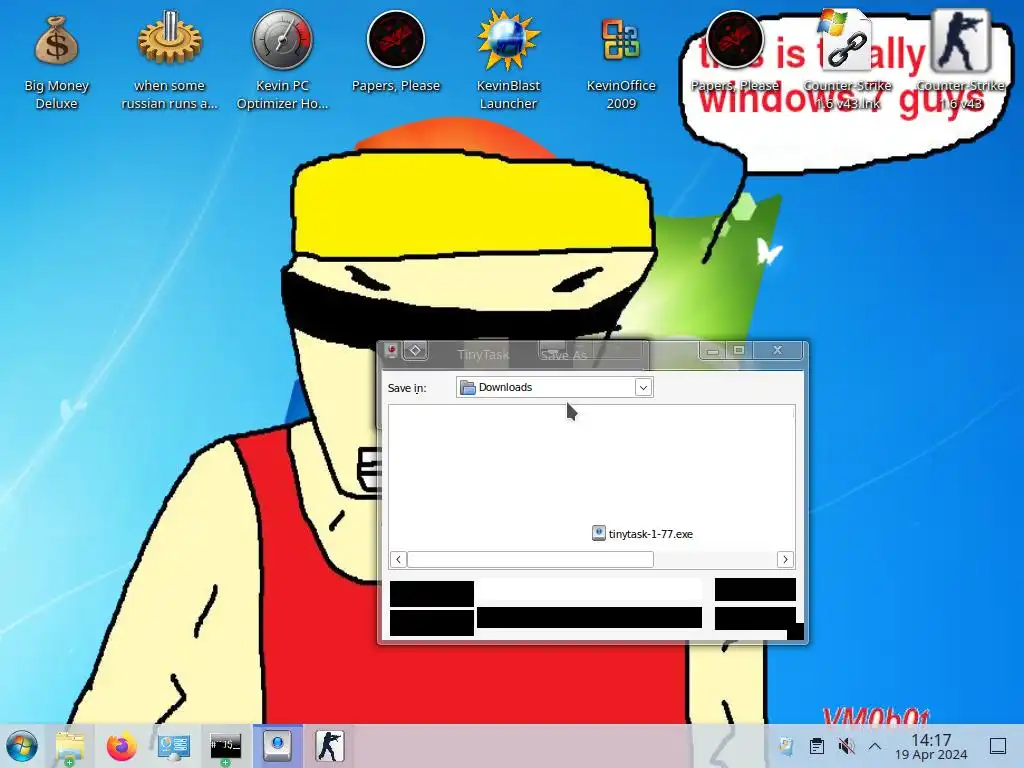Image resolution: width=1024 pixels, height=768 pixels.
Task: Open the clock showing 14:17
Action: (x=931, y=746)
